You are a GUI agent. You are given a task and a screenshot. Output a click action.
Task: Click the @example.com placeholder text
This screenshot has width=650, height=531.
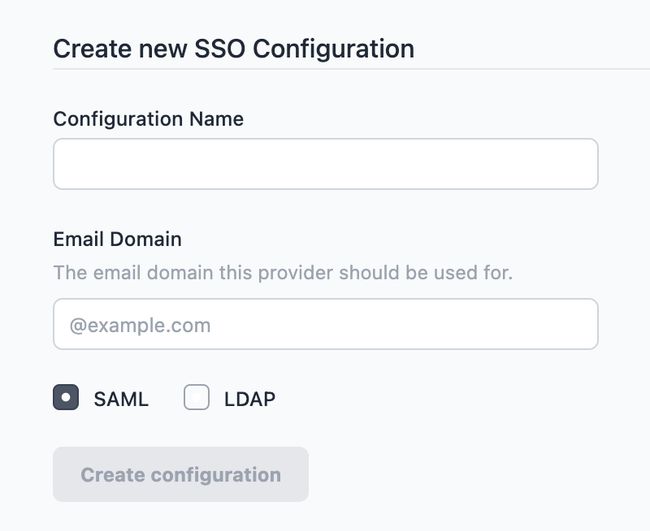click(140, 325)
